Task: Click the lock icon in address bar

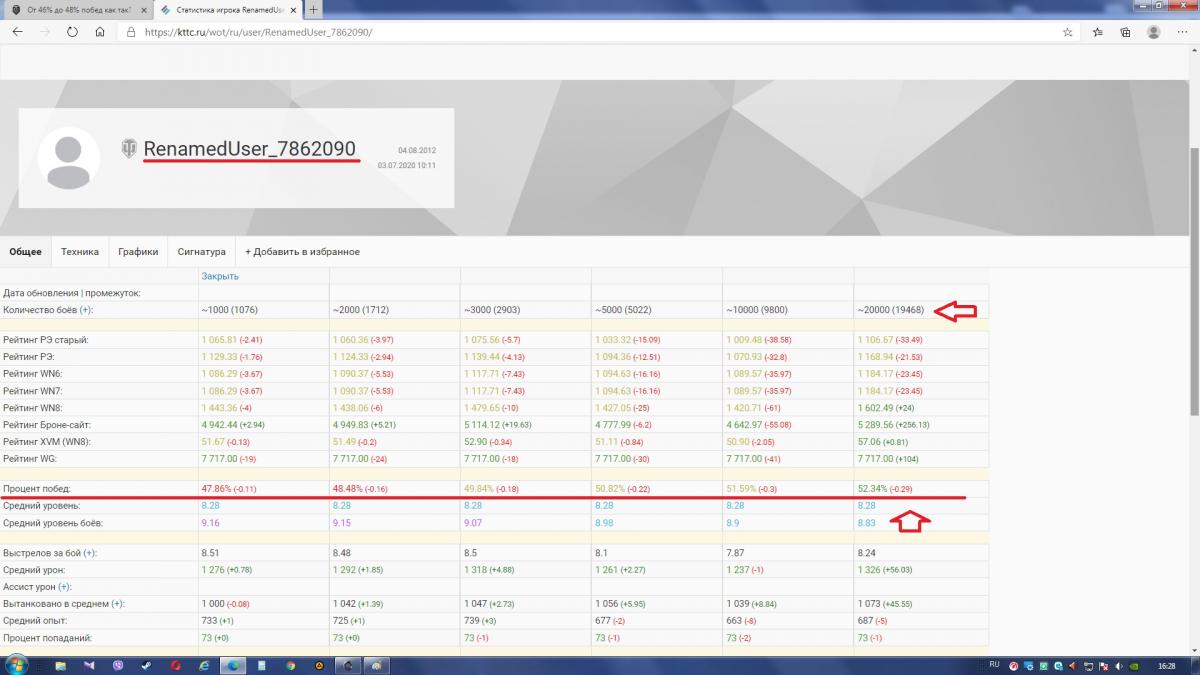Action: pyautogui.click(x=130, y=32)
